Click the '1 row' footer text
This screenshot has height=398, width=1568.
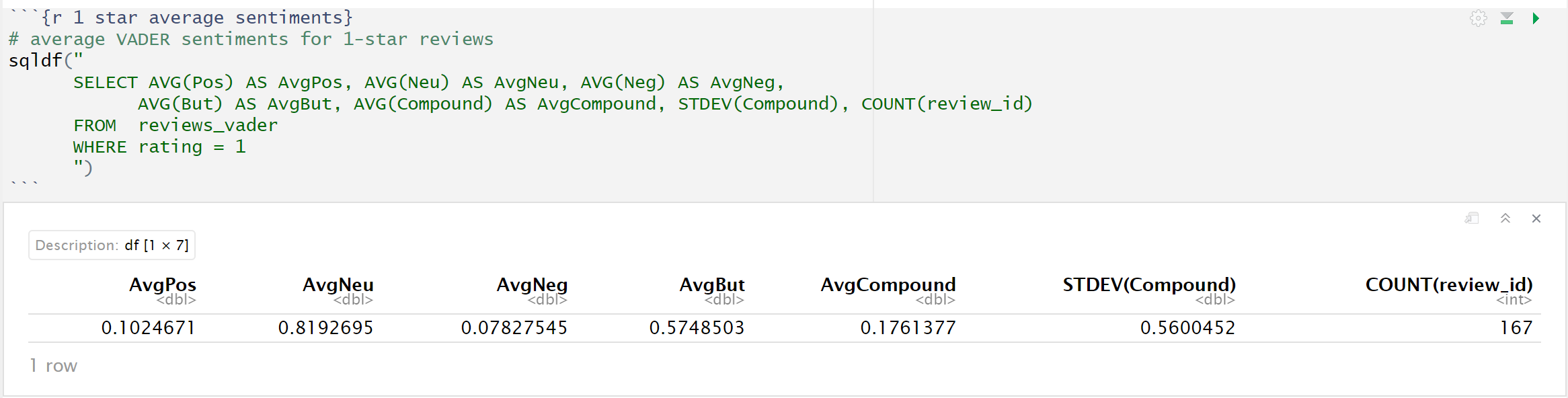(53, 366)
